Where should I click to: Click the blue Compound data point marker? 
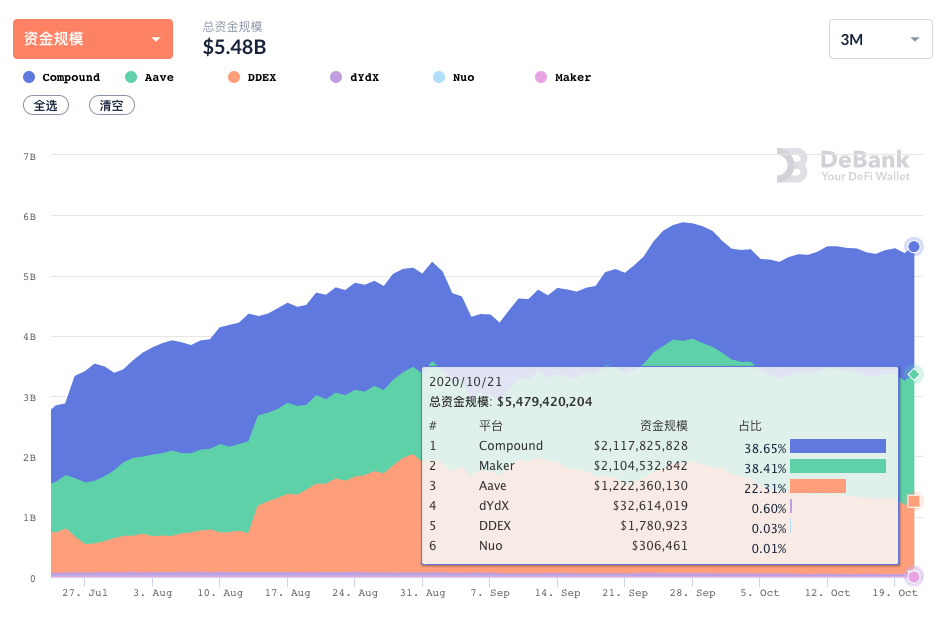pos(914,247)
